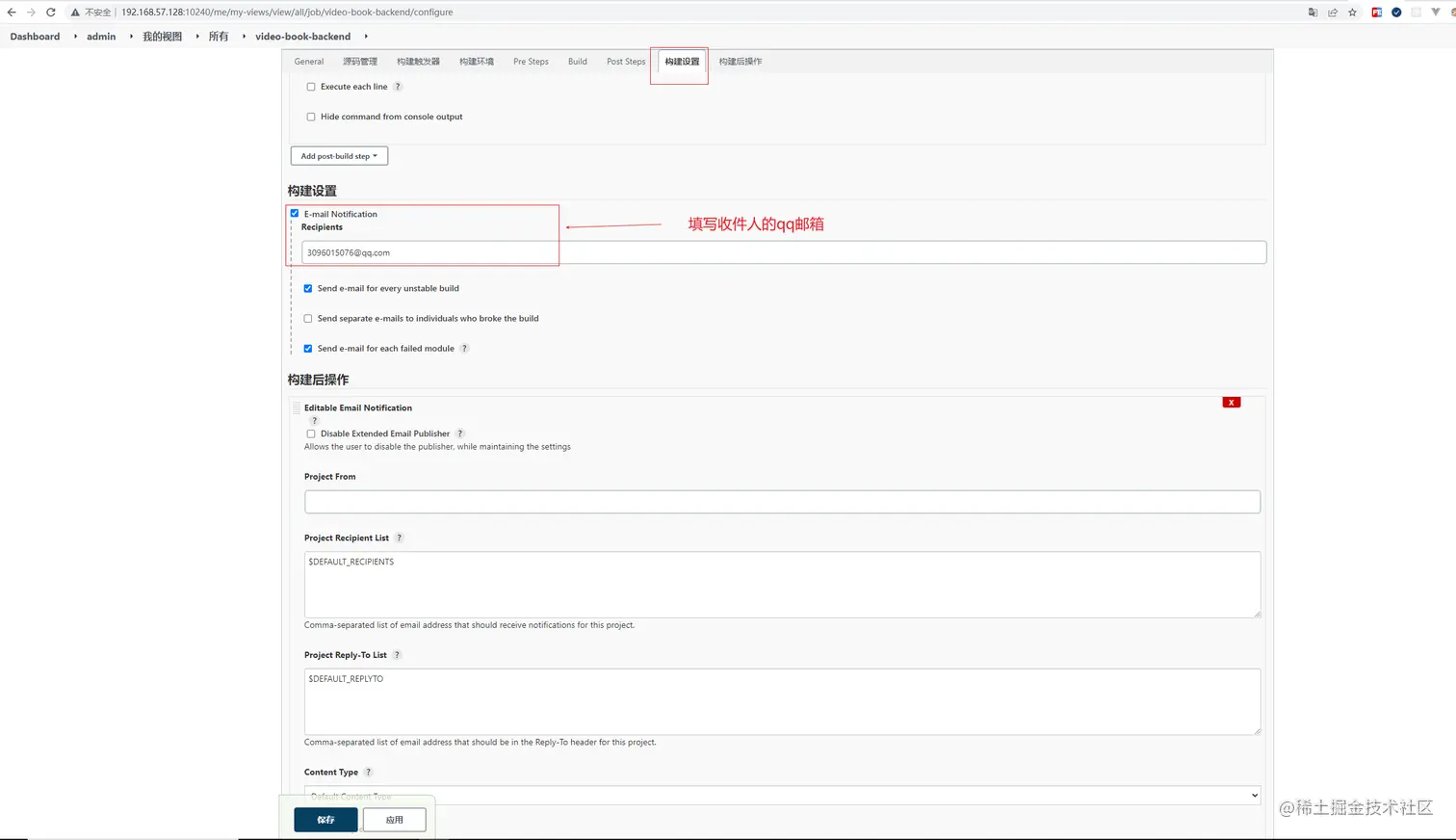Switch to the 构建触发器 tab
The height and width of the screenshot is (840, 1456).
418,62
